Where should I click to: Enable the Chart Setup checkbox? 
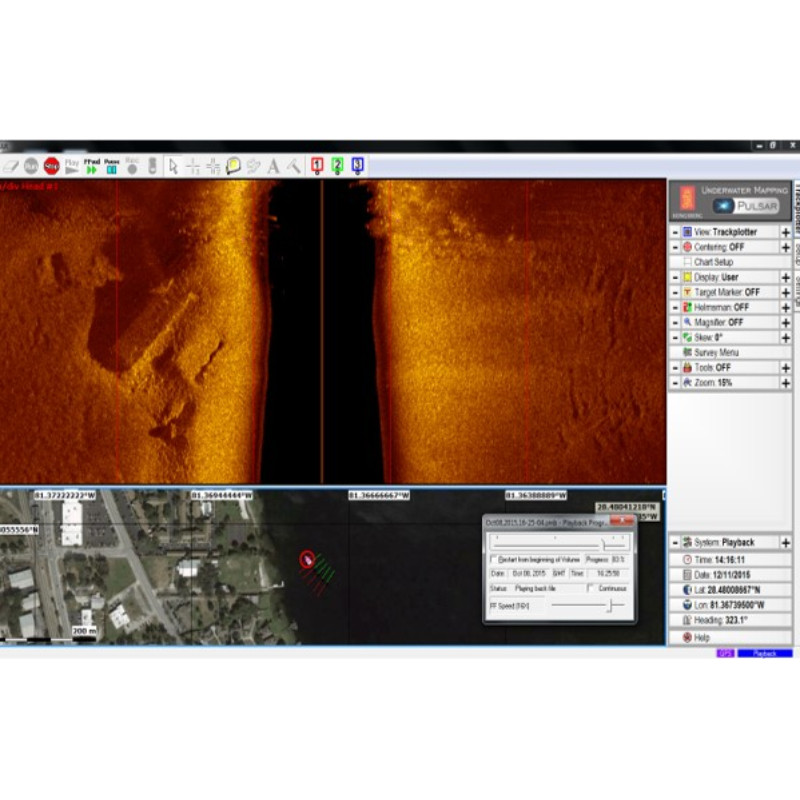click(x=689, y=260)
